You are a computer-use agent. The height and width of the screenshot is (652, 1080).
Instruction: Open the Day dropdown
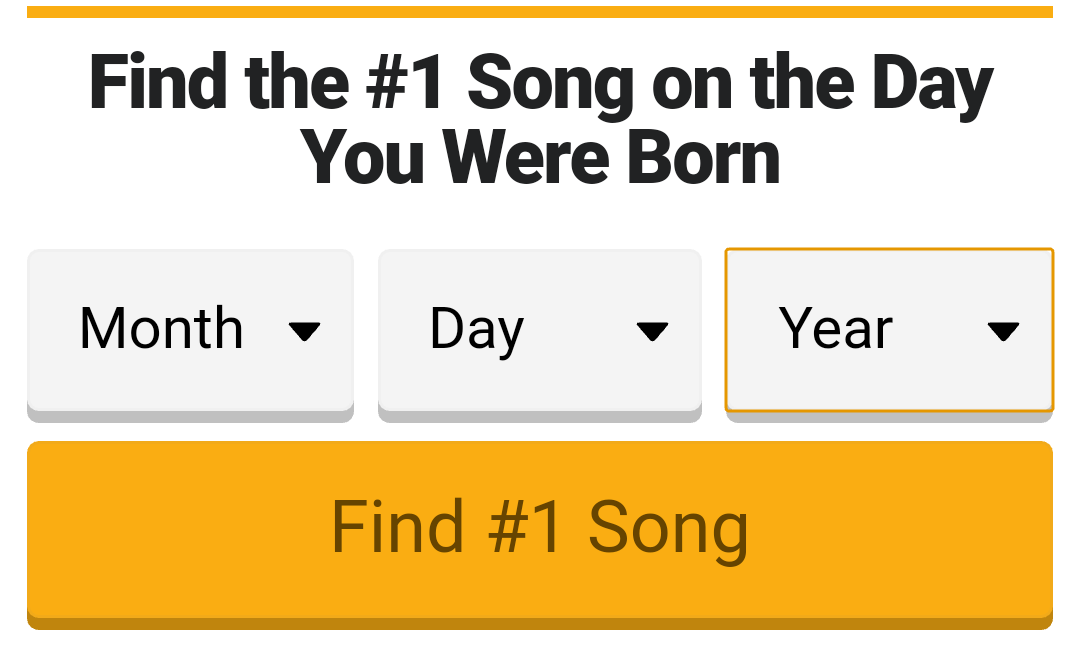pos(539,330)
